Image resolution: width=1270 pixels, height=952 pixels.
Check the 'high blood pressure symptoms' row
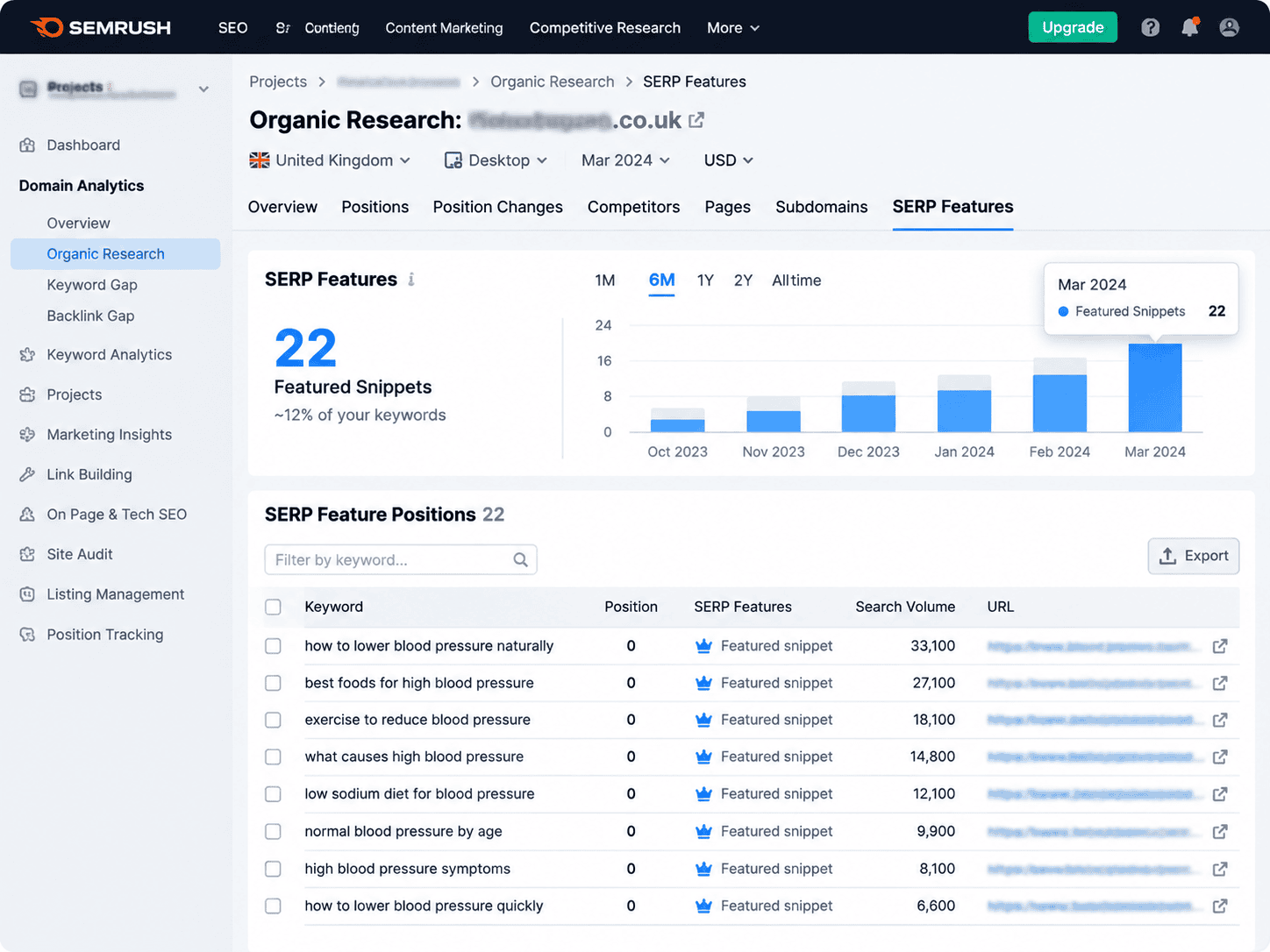[x=274, y=869]
